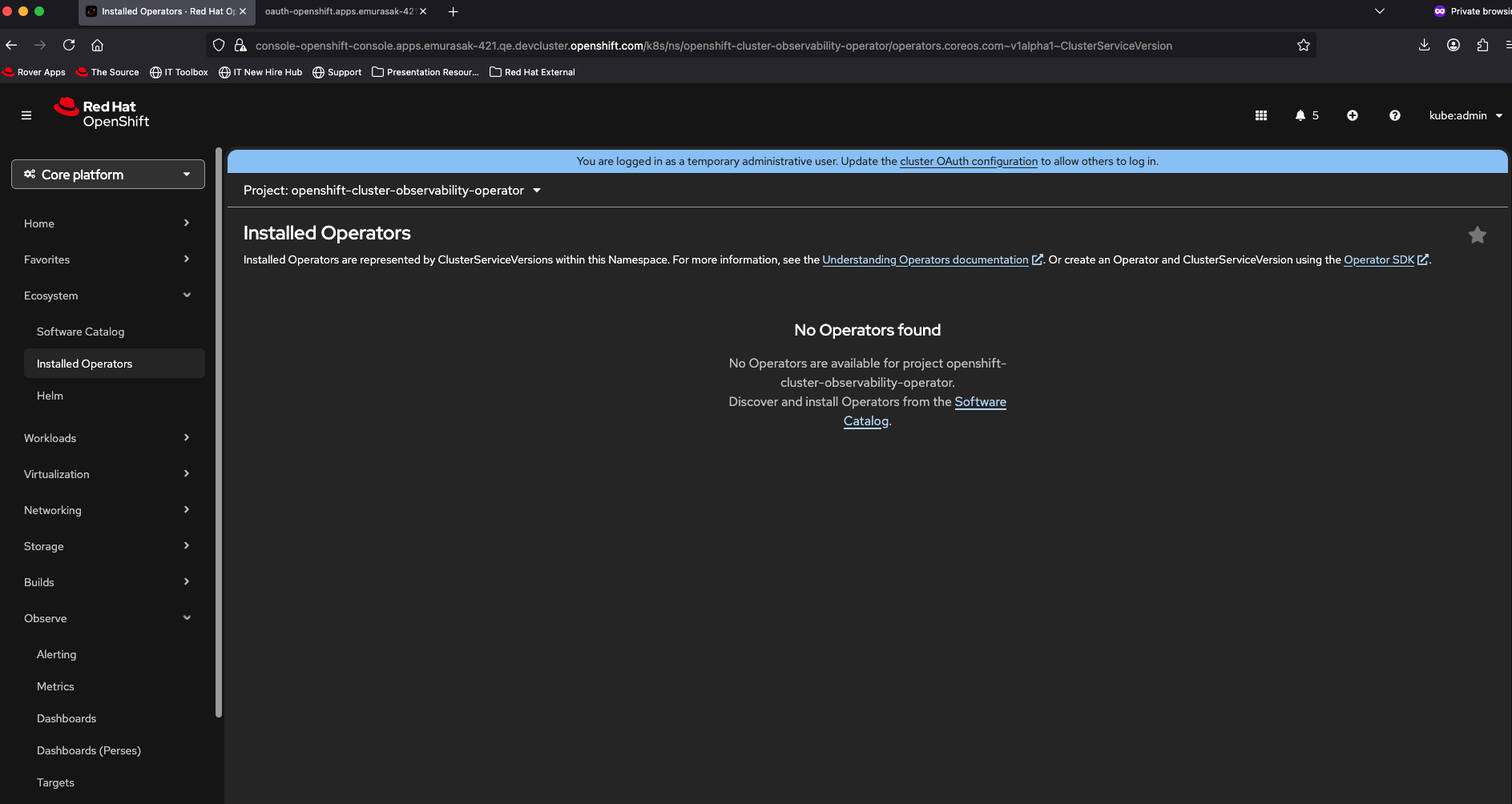The width and height of the screenshot is (1512, 804).
Task: Open the browser downloads panel
Action: pos(1424,45)
